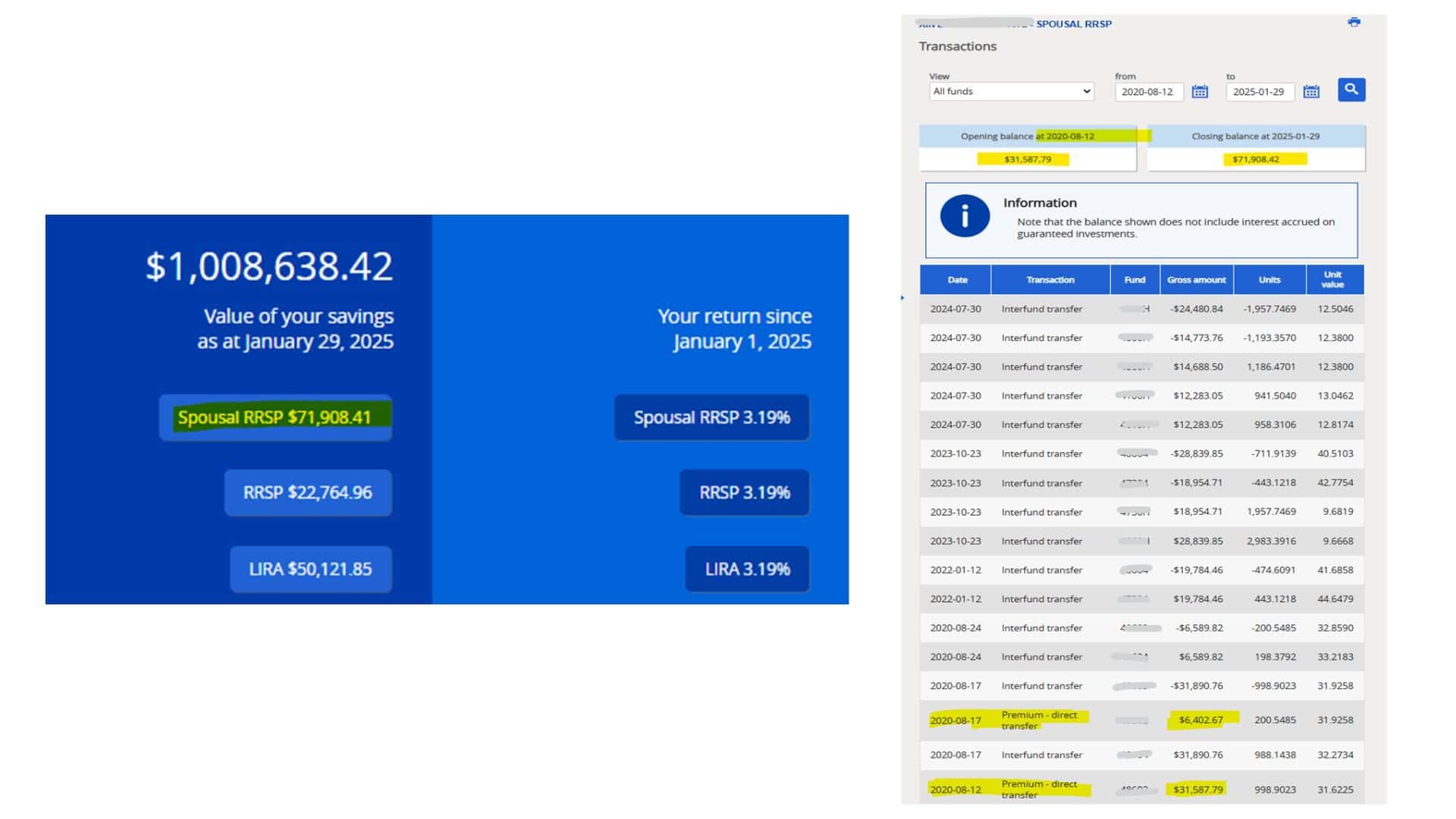Open the All funds view dropdown
Image resolution: width=1456 pixels, height=819 pixels.
(1011, 91)
